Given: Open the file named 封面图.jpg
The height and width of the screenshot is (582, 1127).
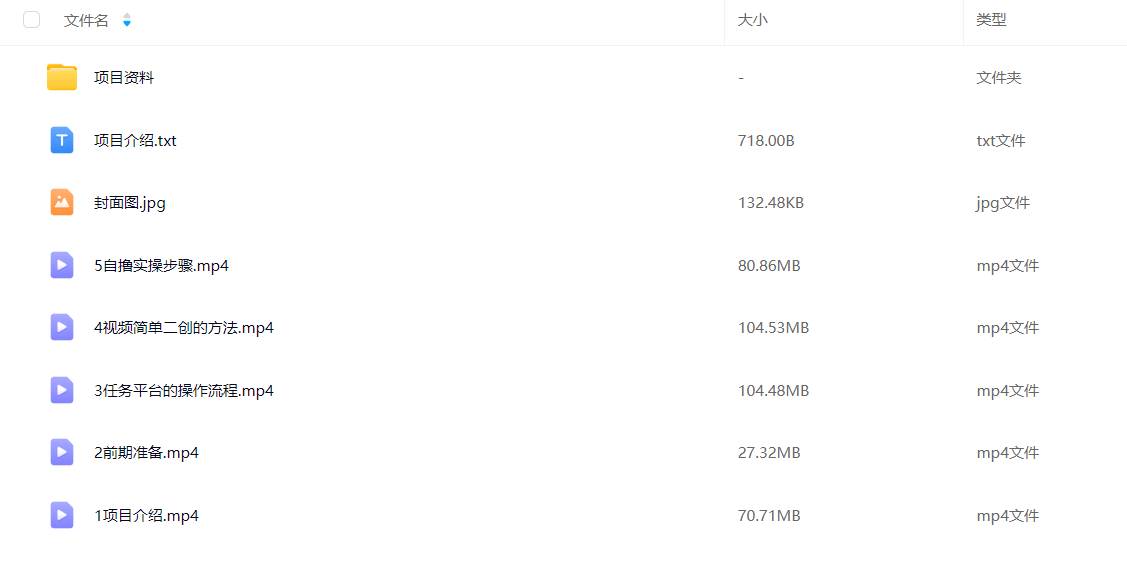Looking at the screenshot, I should tap(130, 203).
